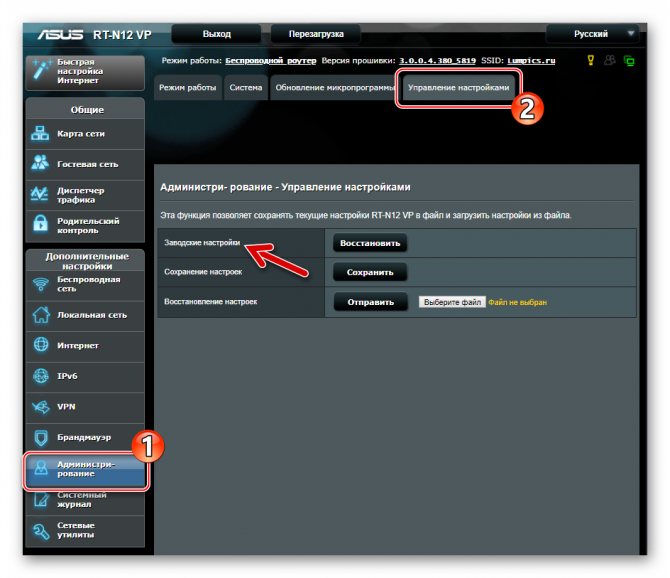This screenshot has width=670, height=578.
Task: Click the Перезагрузка reboot button
Action: pos(316,34)
